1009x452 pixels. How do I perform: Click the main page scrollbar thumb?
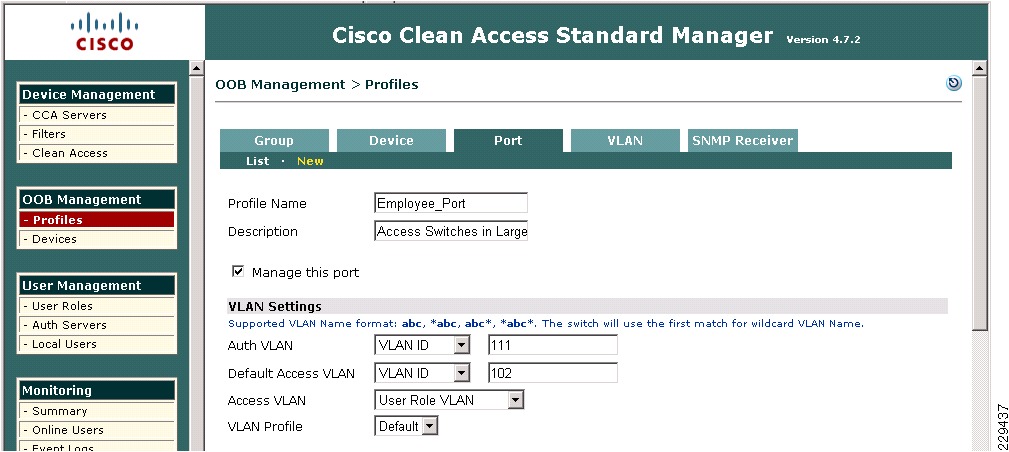click(979, 203)
